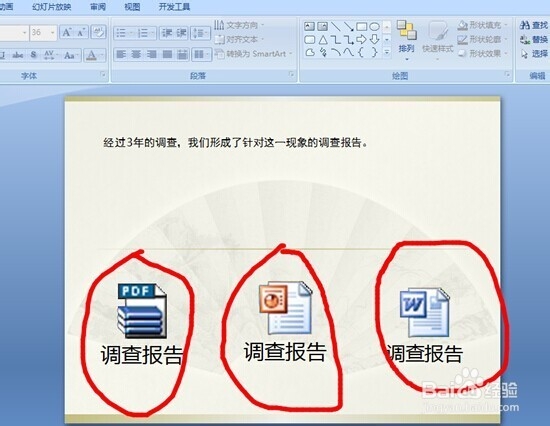Pick the Arc shape
550x426 pixels.
click(x=335, y=53)
